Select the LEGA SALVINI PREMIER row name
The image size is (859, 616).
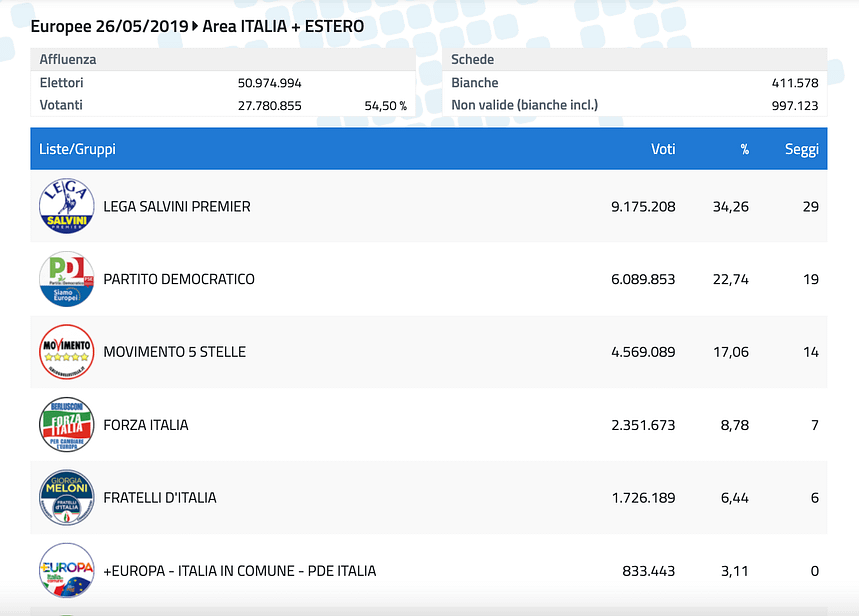(177, 207)
